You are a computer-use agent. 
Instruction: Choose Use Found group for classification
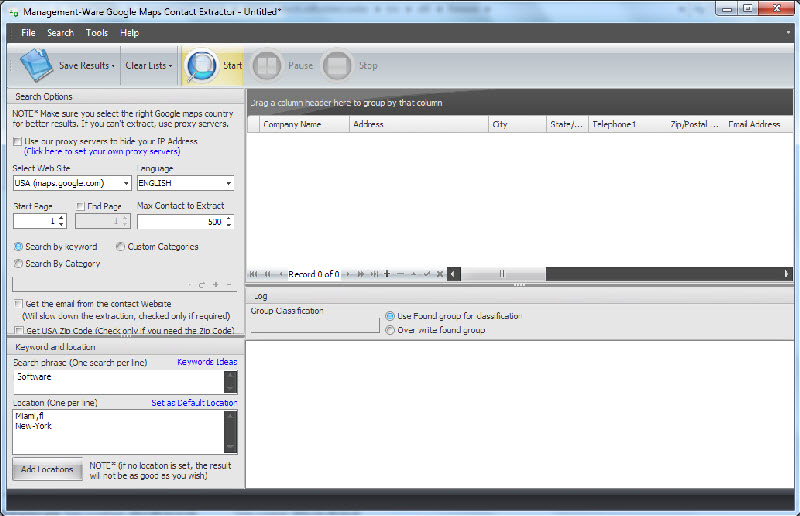(x=390, y=316)
